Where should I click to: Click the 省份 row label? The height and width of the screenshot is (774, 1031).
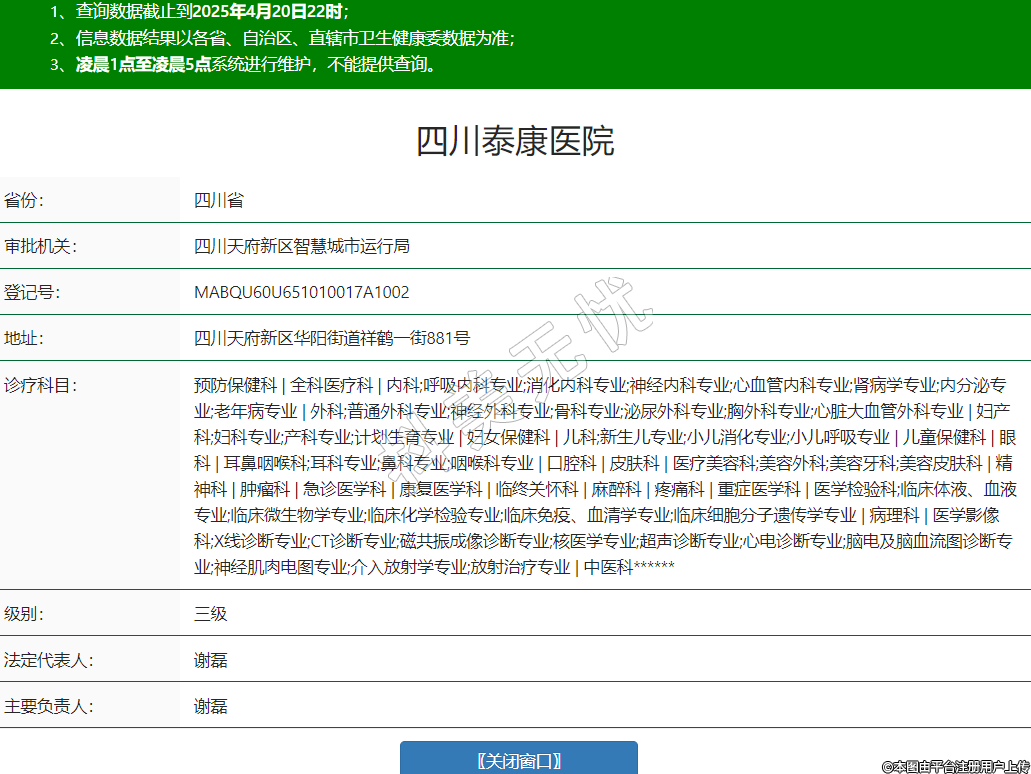pyautogui.click(x=25, y=200)
